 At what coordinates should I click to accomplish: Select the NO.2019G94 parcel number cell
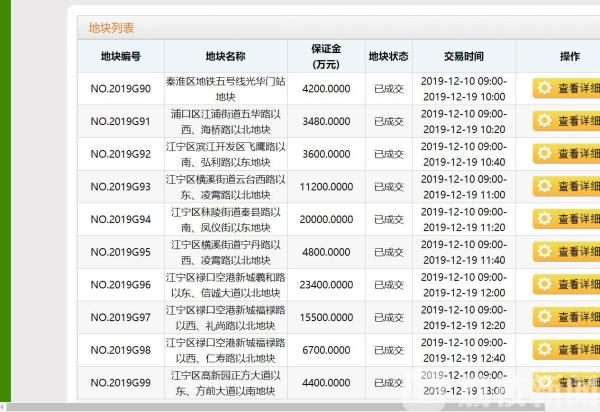(121, 219)
